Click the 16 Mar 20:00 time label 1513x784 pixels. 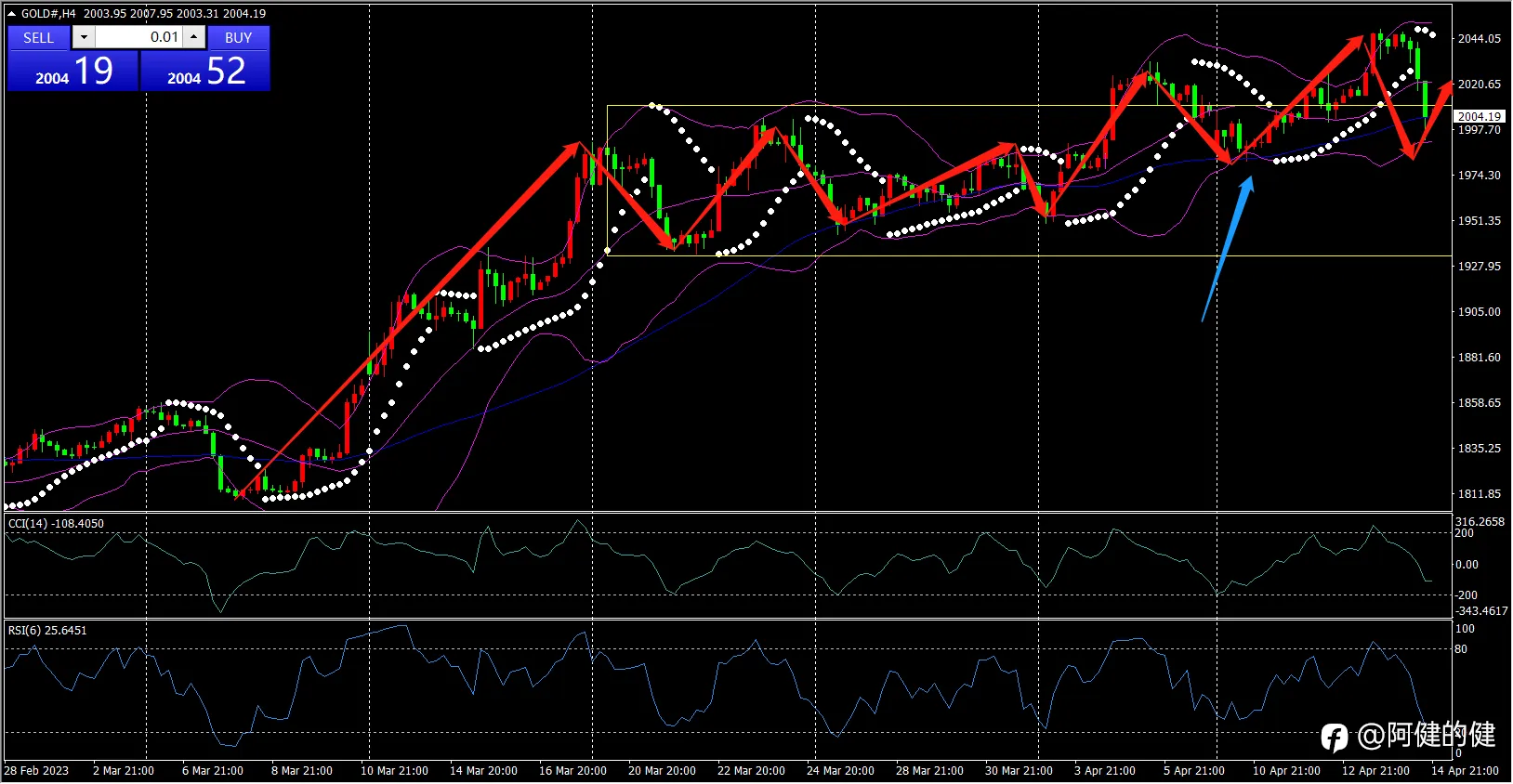[x=572, y=771]
